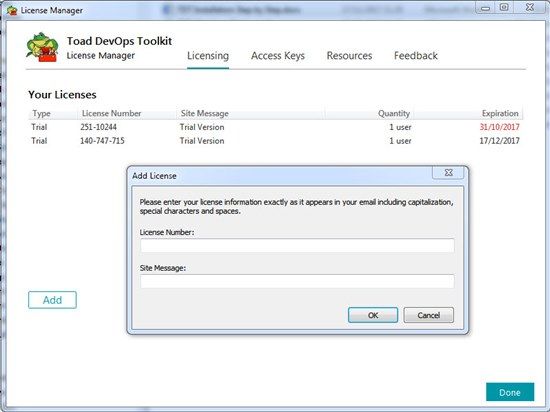Screen dimensions: 550x412
Task: Maximize the License Manager window
Action: point(504,8)
